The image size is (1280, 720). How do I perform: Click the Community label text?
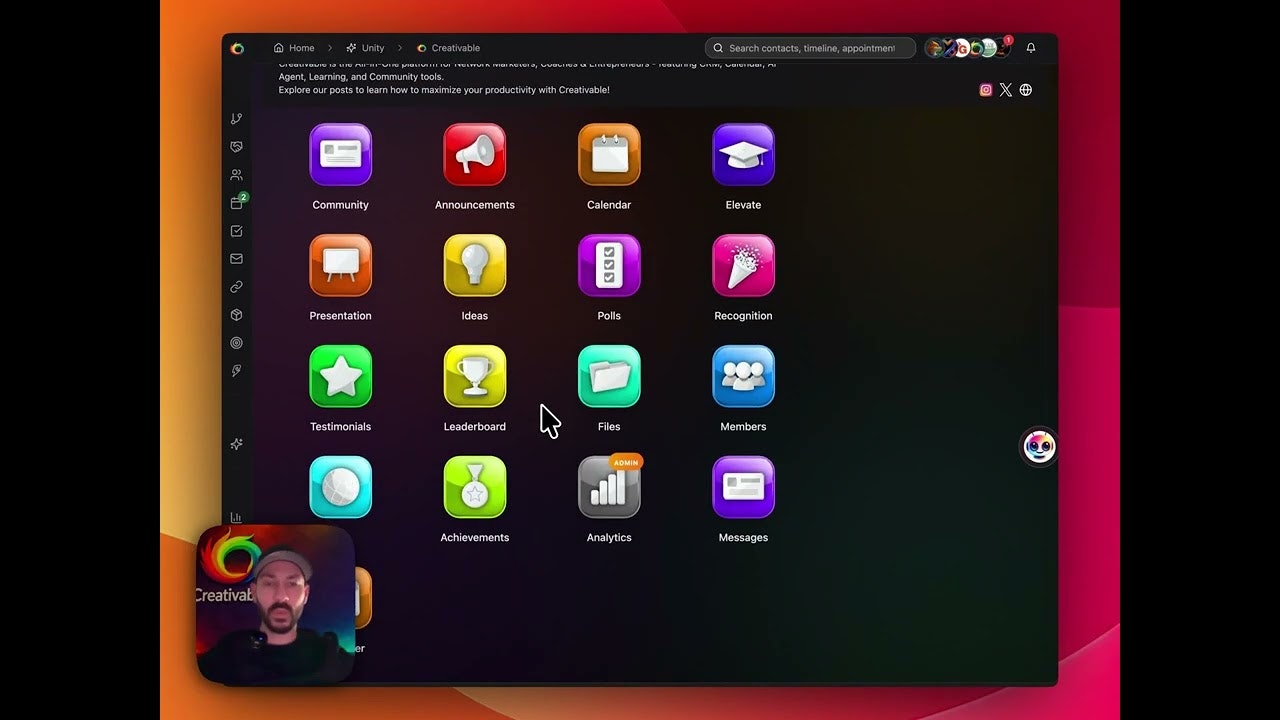(x=340, y=205)
